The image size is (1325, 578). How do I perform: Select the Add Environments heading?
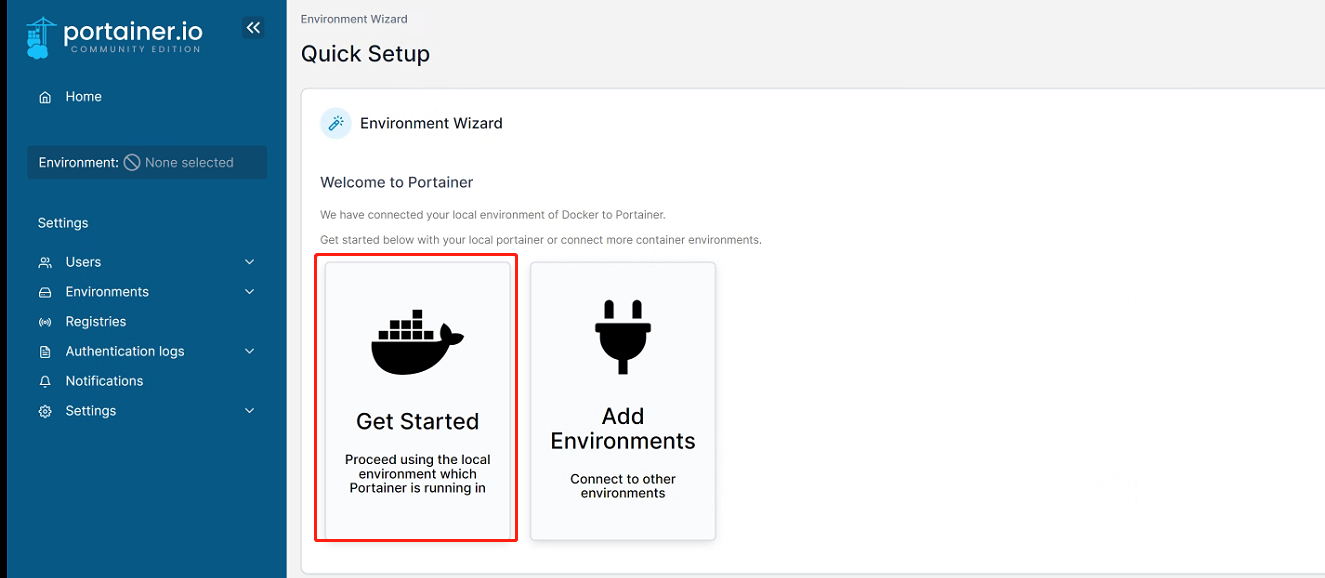point(623,429)
